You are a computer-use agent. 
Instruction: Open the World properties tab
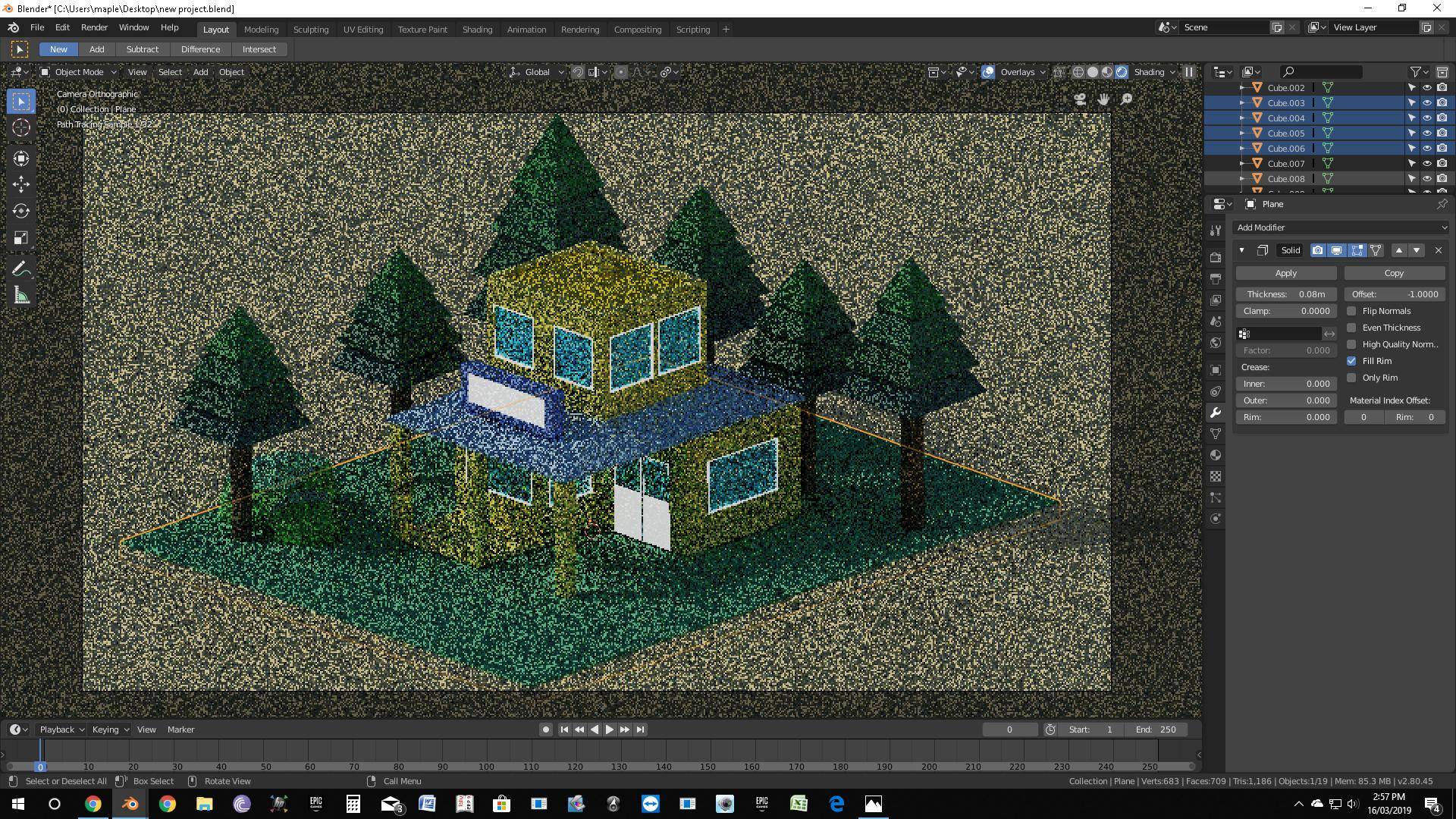1216,343
